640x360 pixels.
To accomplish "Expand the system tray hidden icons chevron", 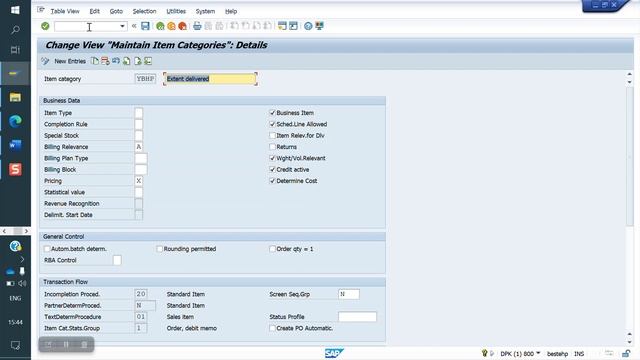I will (22, 259).
